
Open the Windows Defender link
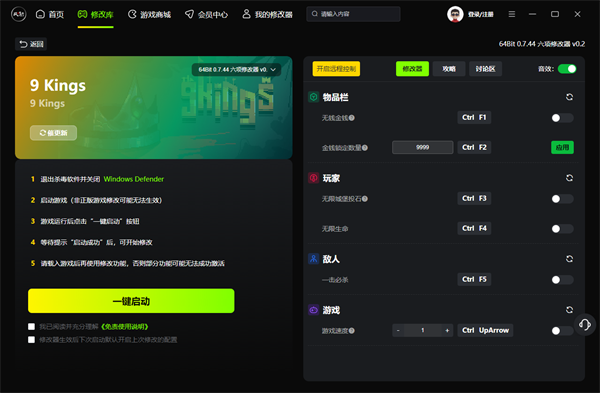(x=134, y=179)
